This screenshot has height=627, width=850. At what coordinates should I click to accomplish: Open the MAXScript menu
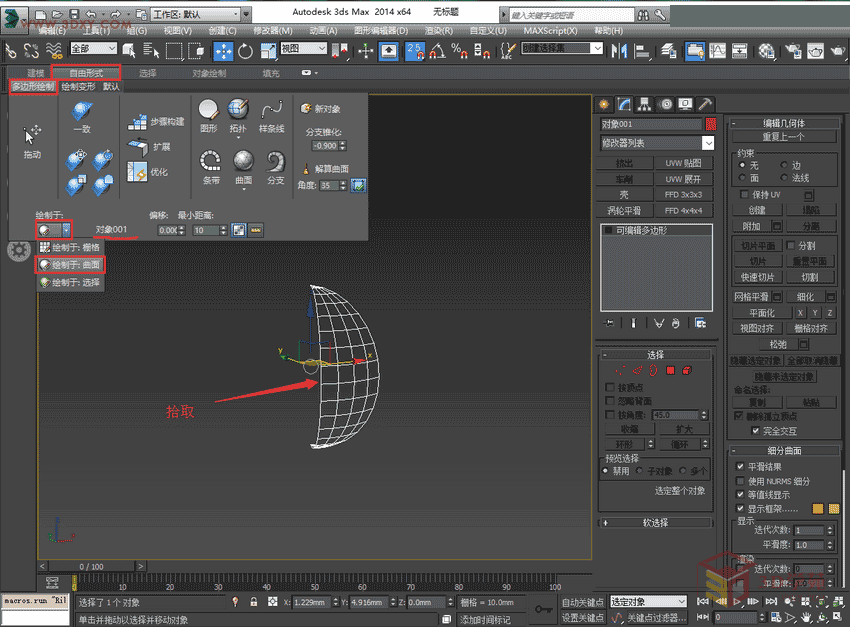pyautogui.click(x=549, y=31)
